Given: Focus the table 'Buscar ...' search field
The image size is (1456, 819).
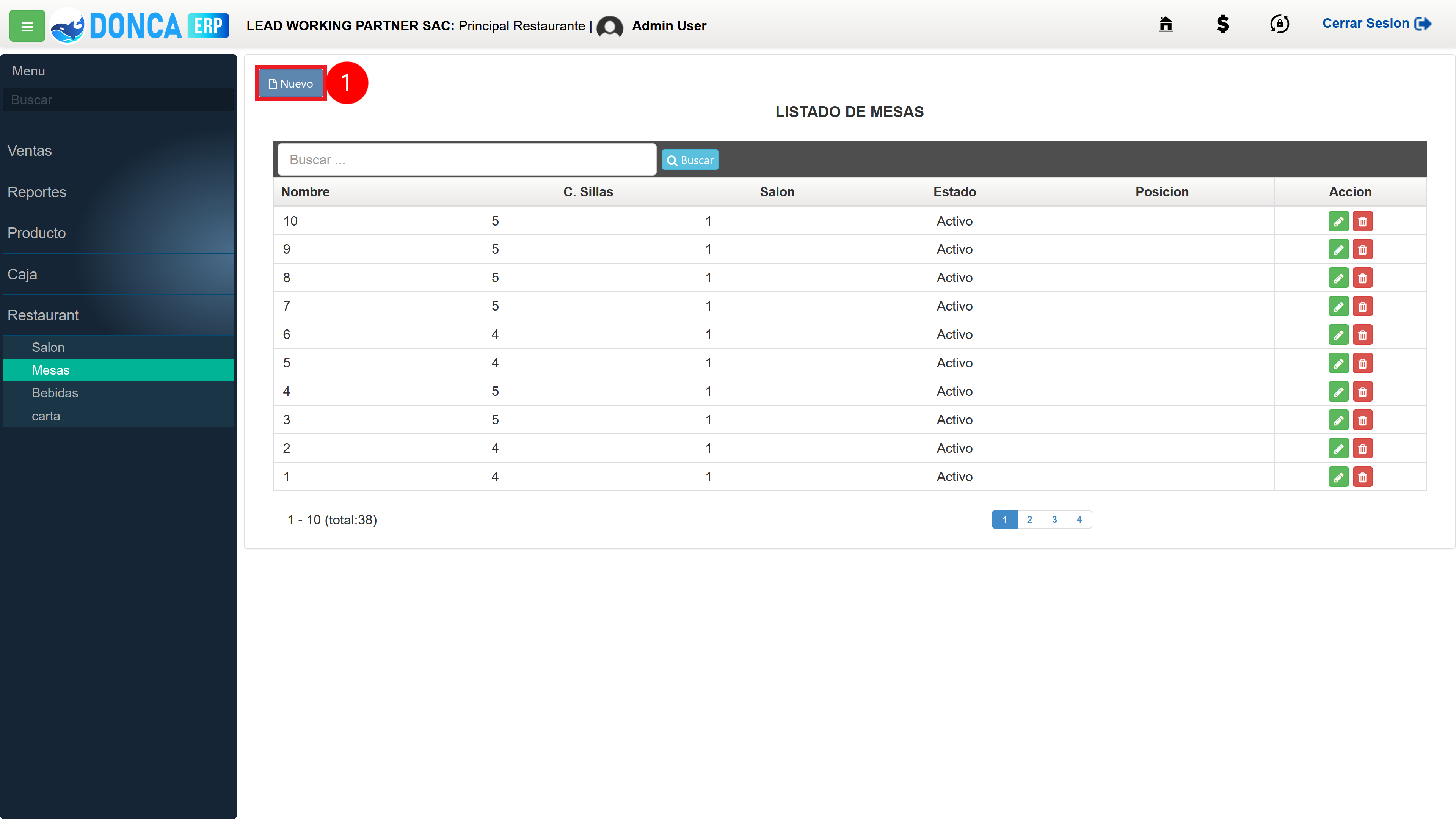Looking at the screenshot, I should click(467, 159).
